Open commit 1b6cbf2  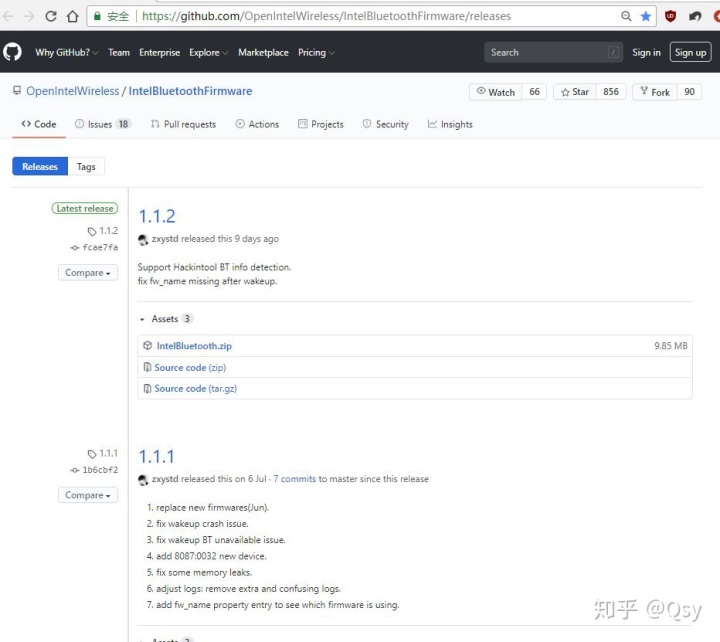(100, 470)
